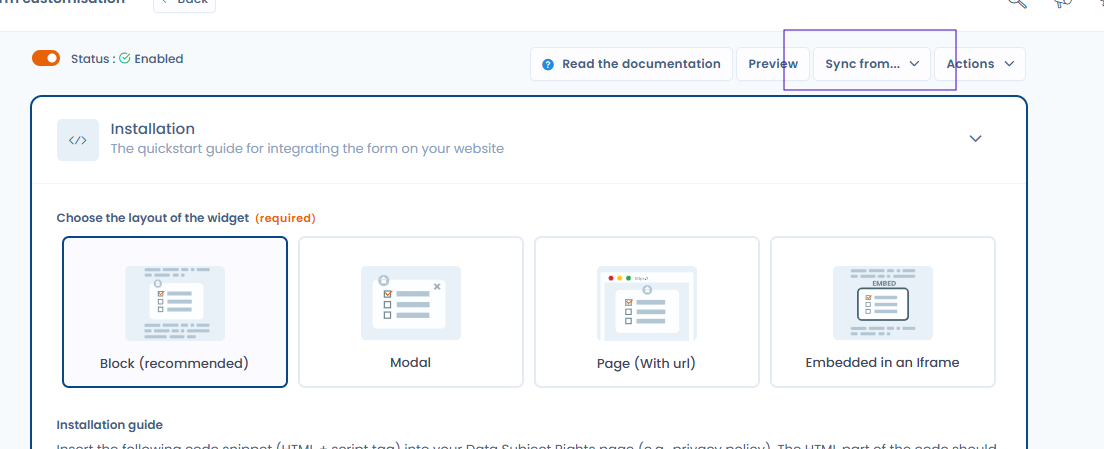The image size is (1104, 449).
Task: Open the Sync from dropdown
Action: (872, 64)
